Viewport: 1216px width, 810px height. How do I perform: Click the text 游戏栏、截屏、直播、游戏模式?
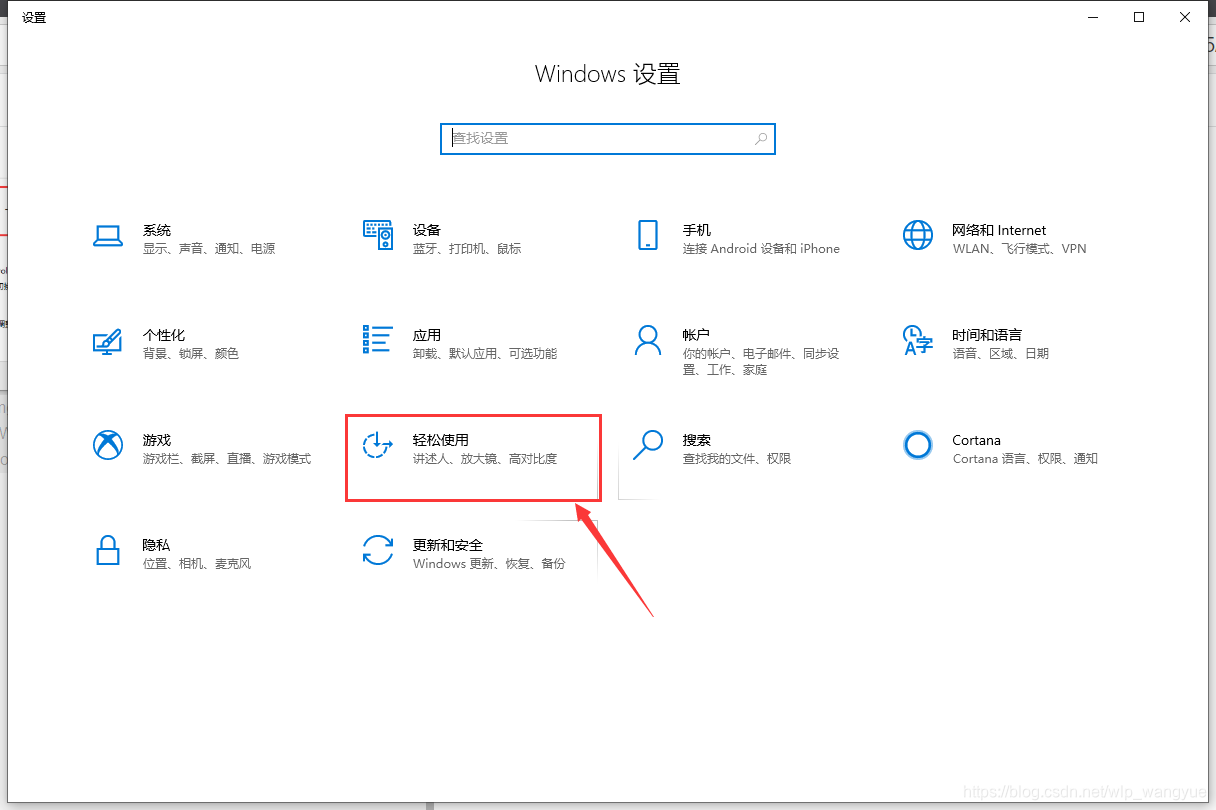tap(226, 459)
